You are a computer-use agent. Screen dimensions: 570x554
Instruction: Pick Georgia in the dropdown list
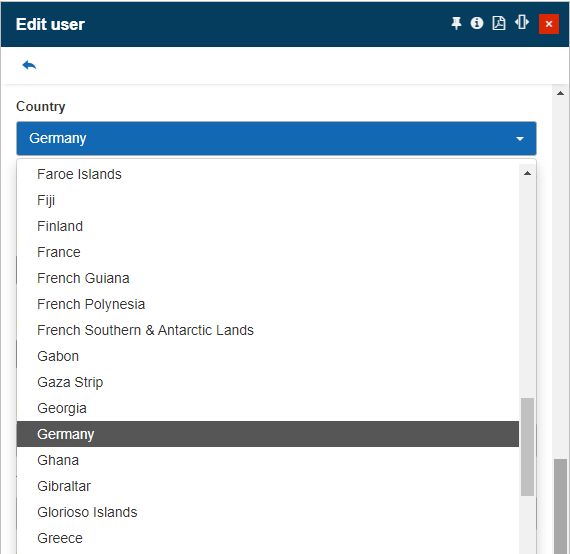coord(268,408)
